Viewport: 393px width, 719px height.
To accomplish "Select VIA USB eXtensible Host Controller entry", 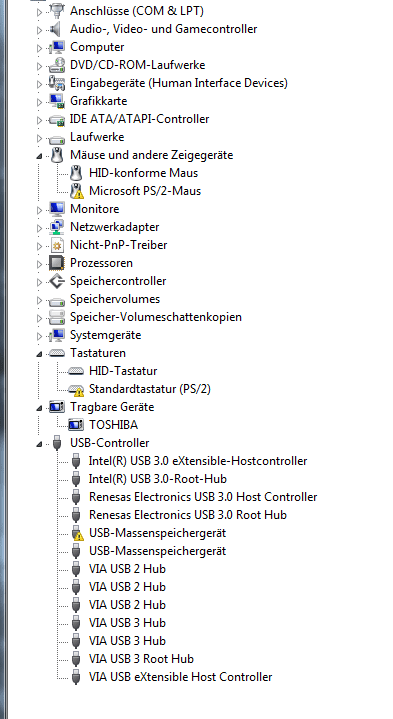I will coord(180,676).
